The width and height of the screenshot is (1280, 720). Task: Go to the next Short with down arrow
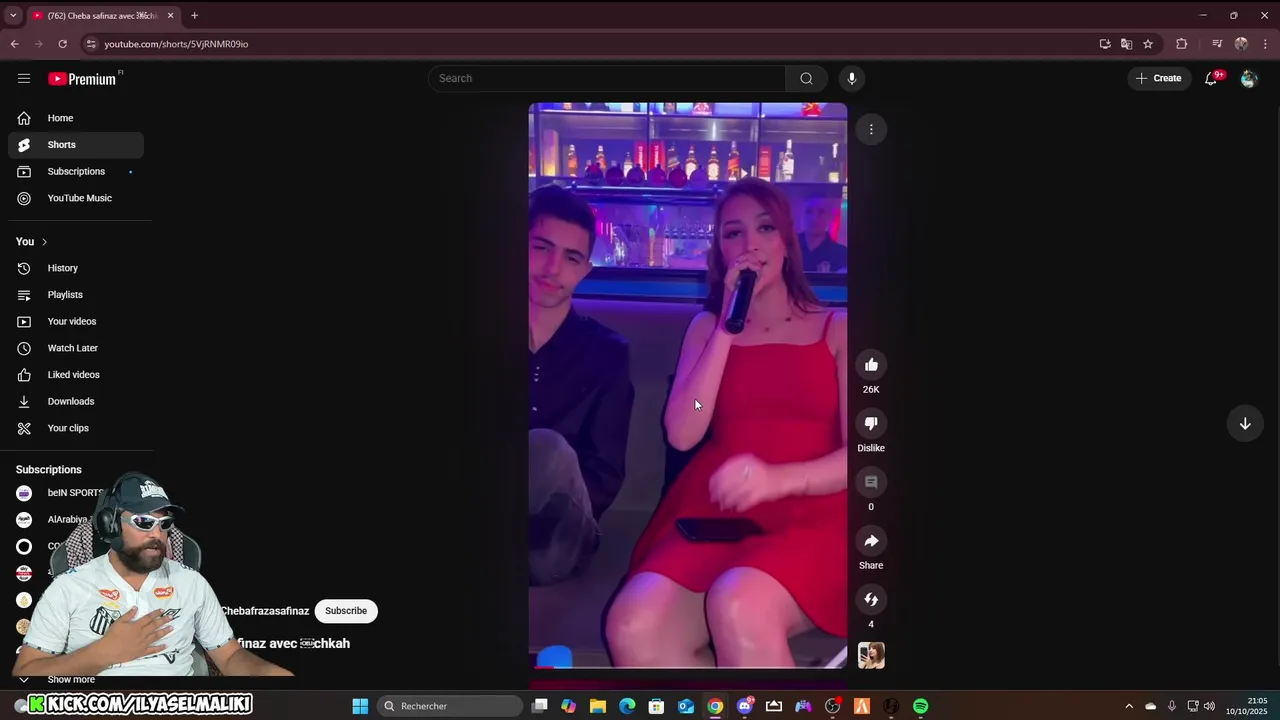[1245, 424]
